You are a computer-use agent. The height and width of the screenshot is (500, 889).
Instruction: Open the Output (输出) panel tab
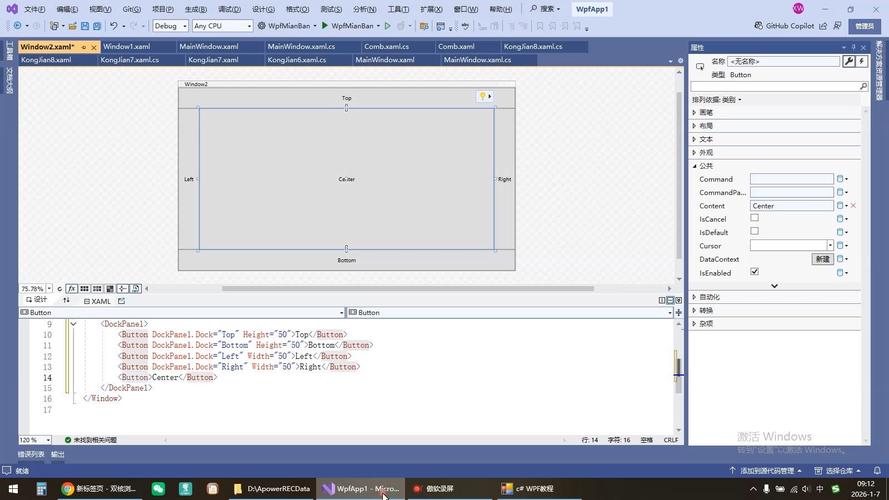(x=58, y=454)
